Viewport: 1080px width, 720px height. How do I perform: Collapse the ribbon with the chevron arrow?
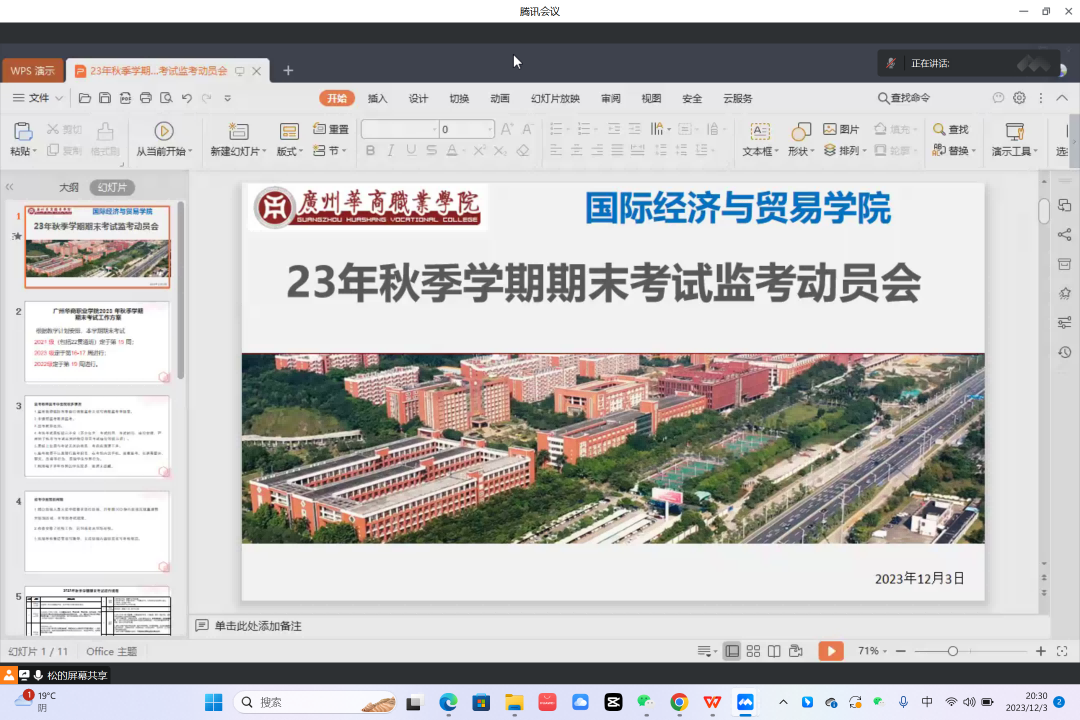pyautogui.click(x=1060, y=98)
